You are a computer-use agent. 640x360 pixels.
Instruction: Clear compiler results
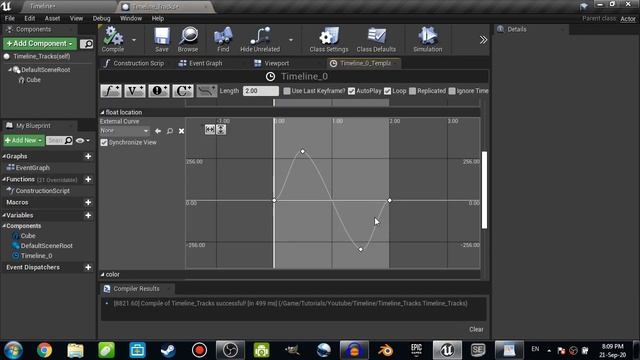tap(476, 329)
